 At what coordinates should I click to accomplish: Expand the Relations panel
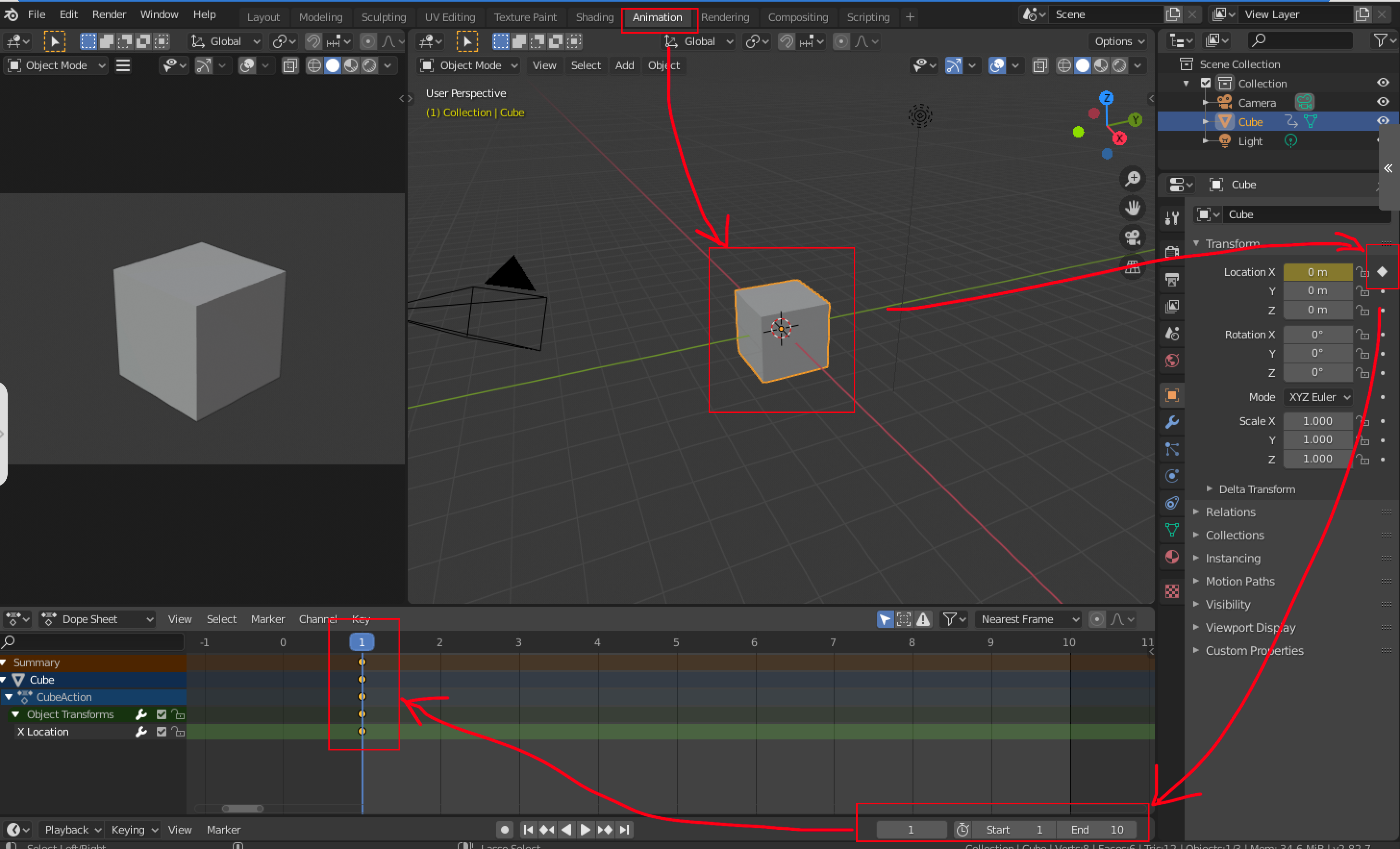[x=1230, y=512]
